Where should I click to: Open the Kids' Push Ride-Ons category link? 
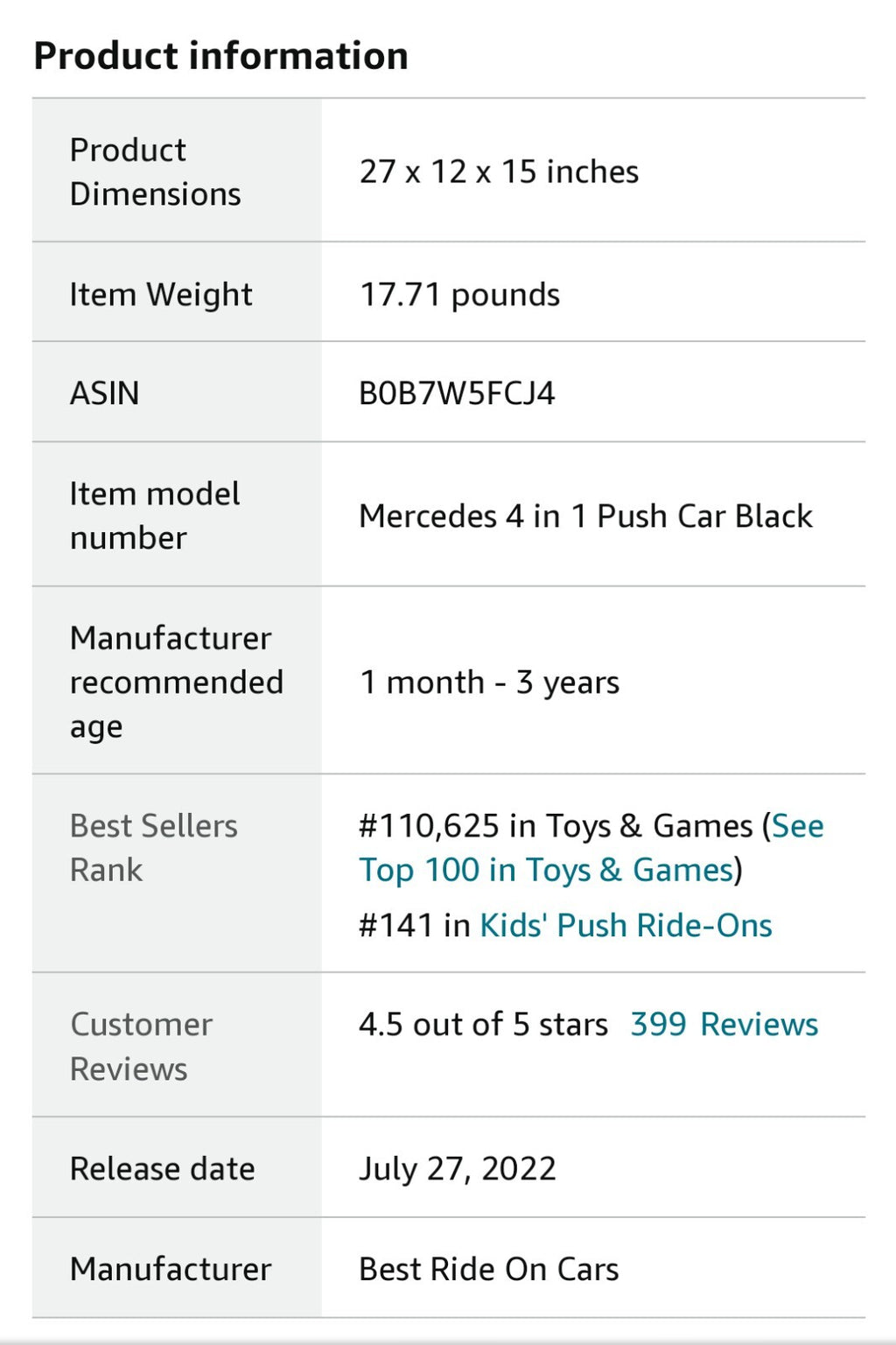[x=626, y=925]
